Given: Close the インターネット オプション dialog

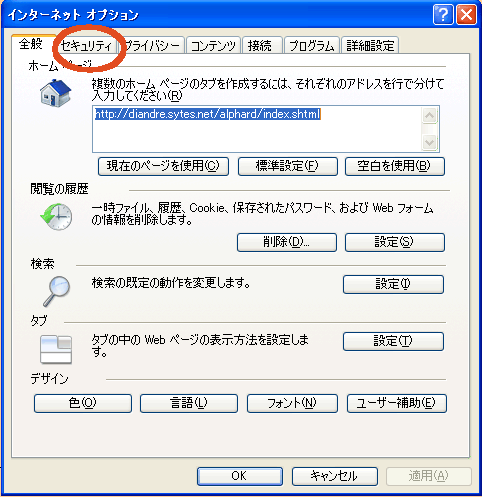Looking at the screenshot, I should (x=466, y=15).
